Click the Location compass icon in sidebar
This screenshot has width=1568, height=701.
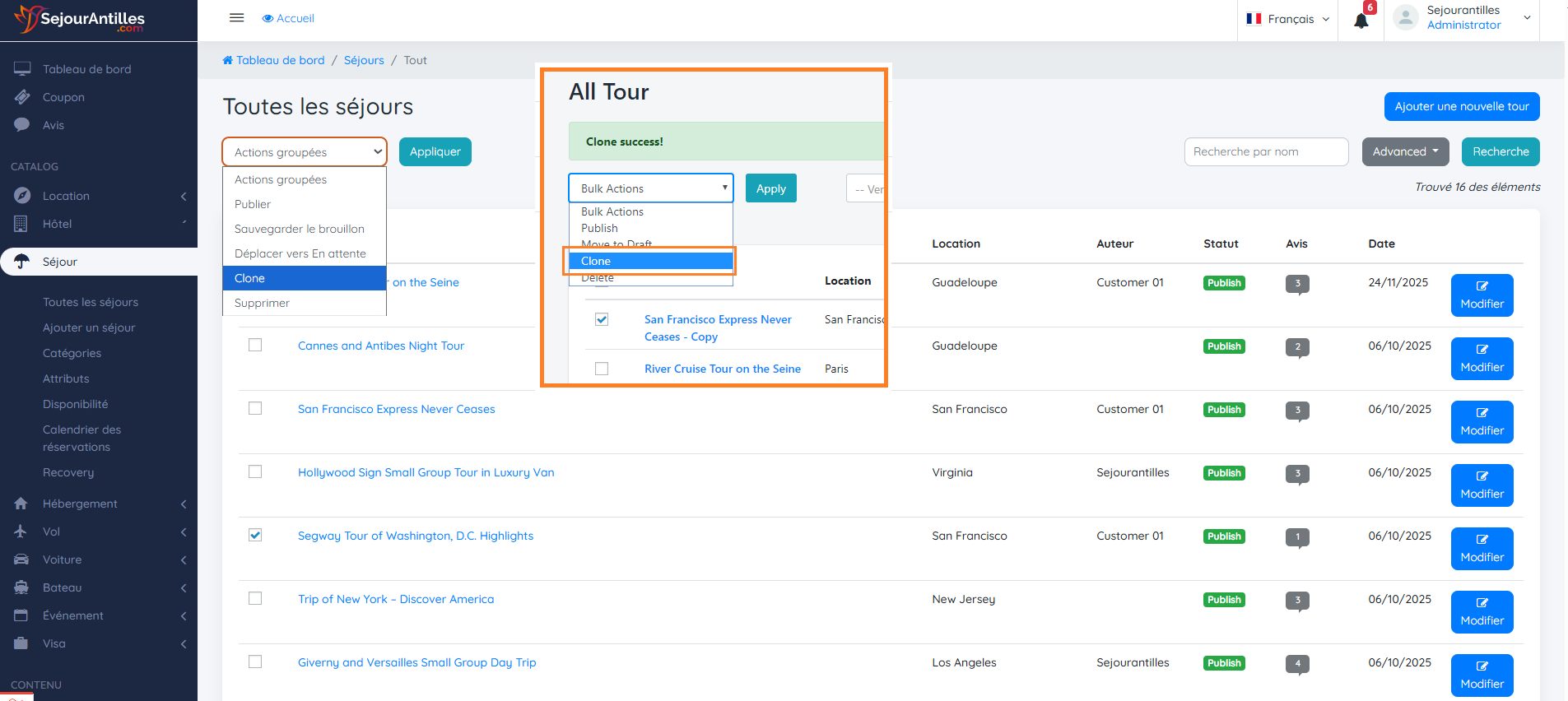(22, 196)
